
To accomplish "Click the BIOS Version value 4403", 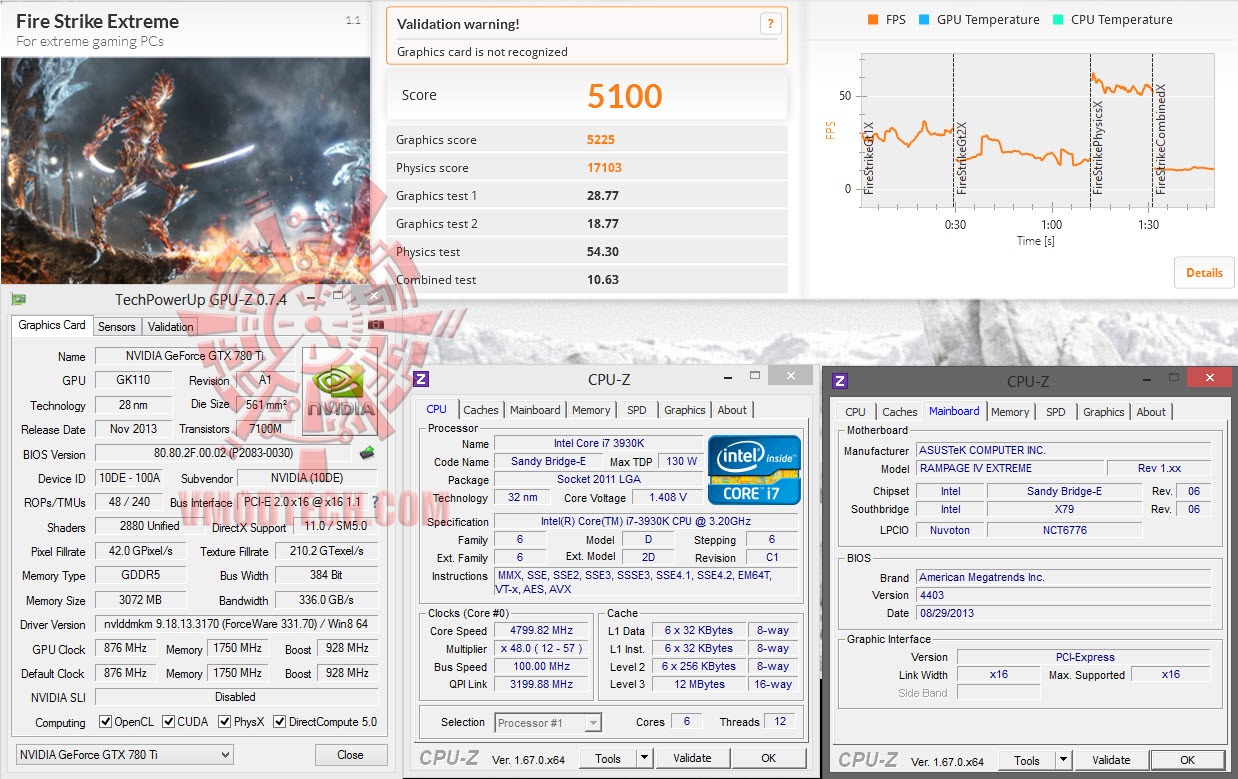I will pyautogui.click(x=1064, y=595).
